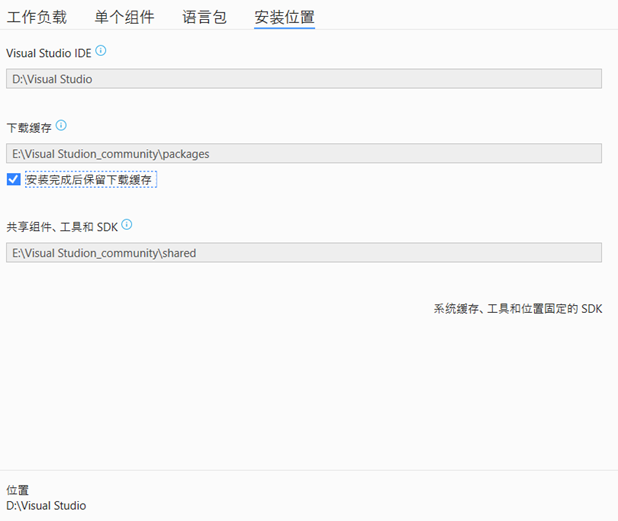Click the Visual Studio IDE heading label
618x521 pixels.
click(x=48, y=52)
